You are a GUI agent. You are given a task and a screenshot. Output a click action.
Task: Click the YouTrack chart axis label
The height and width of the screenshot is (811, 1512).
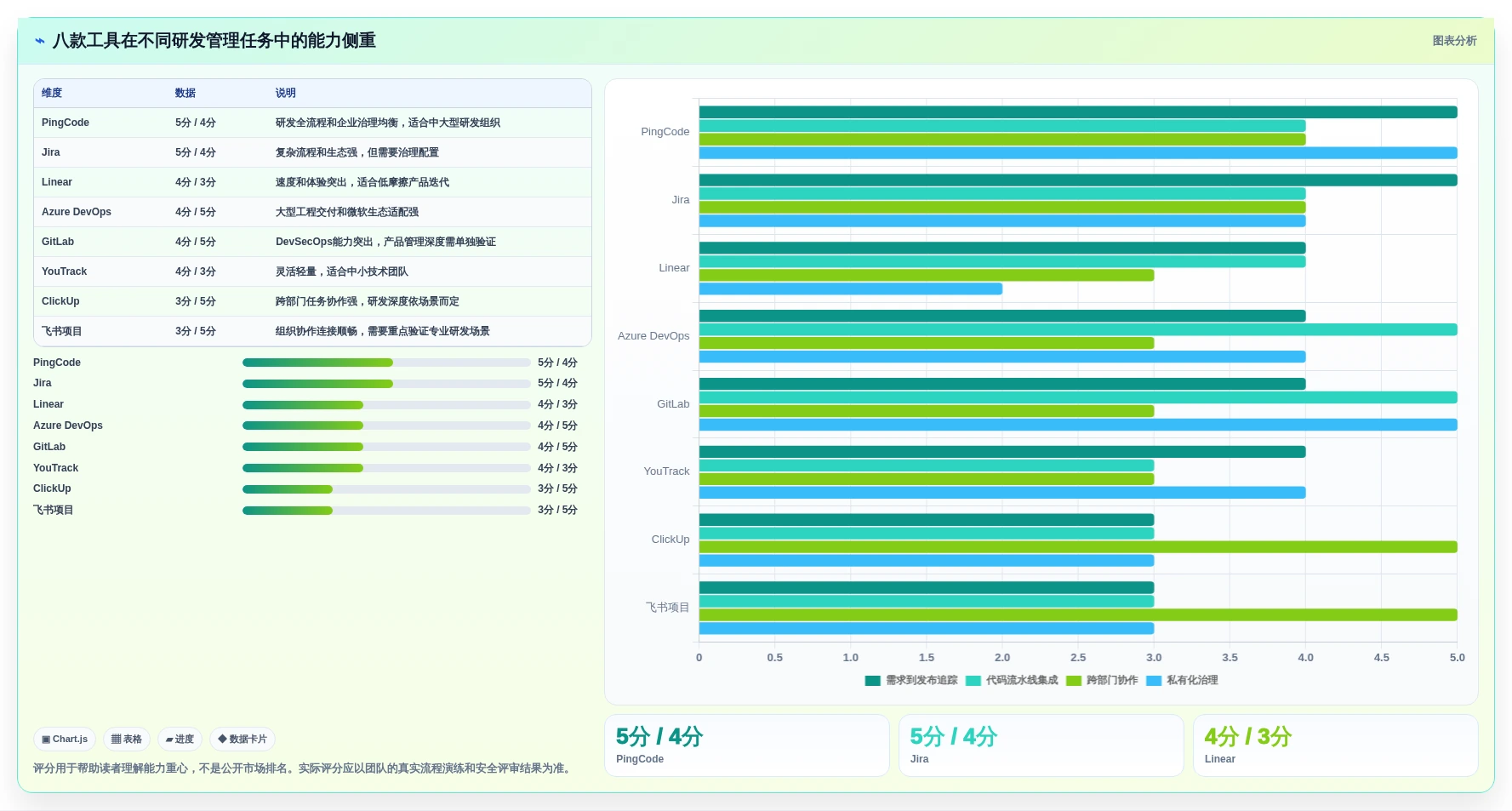(666, 471)
